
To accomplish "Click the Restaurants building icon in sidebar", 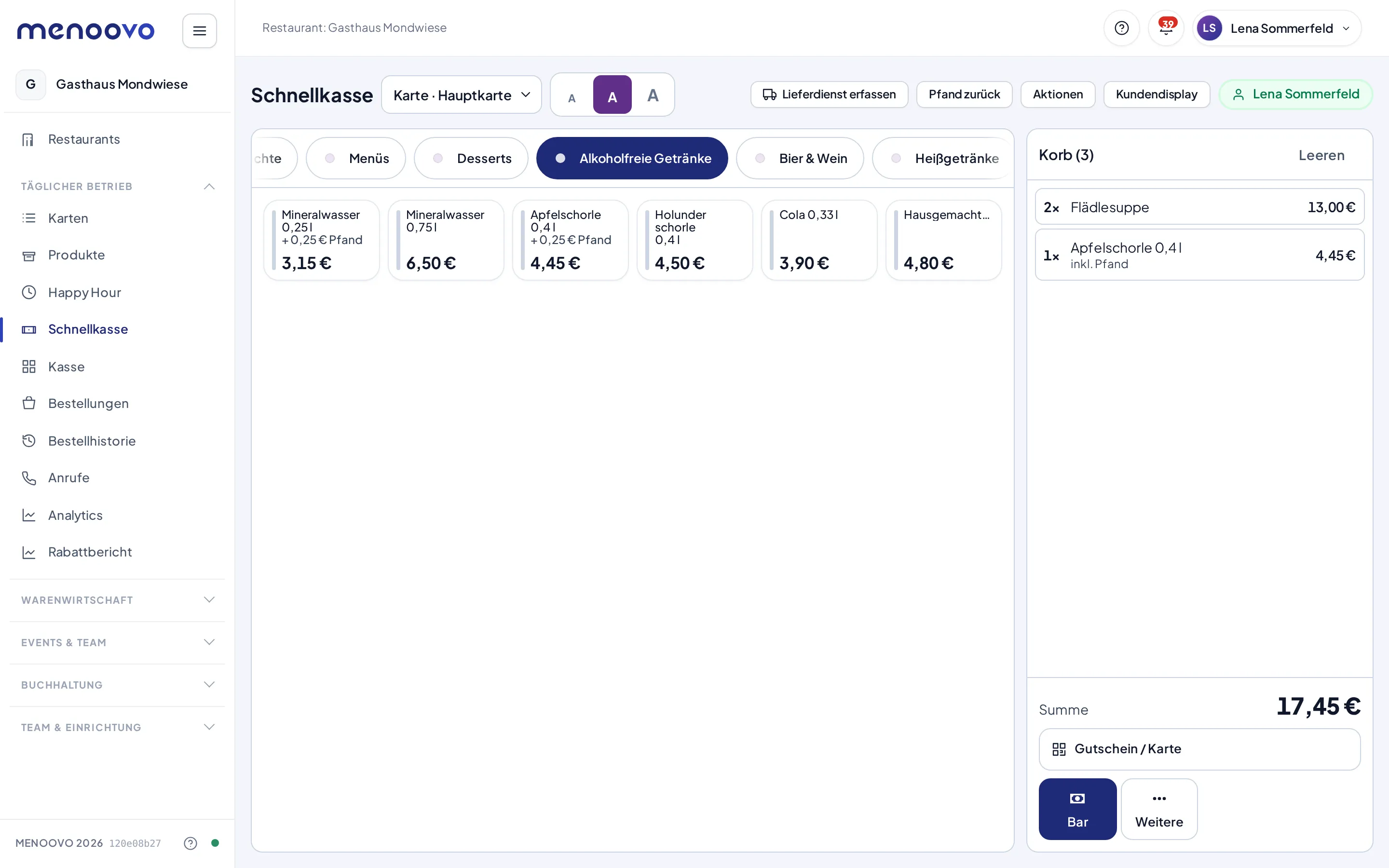I will pyautogui.click(x=28, y=139).
